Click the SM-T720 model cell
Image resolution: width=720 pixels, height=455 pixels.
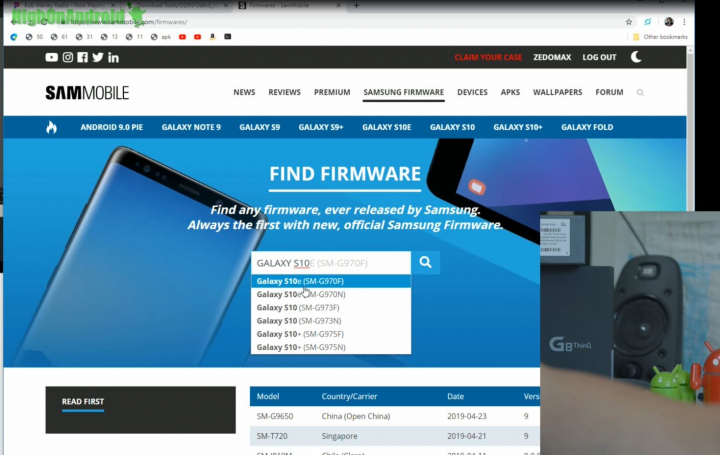pos(272,436)
